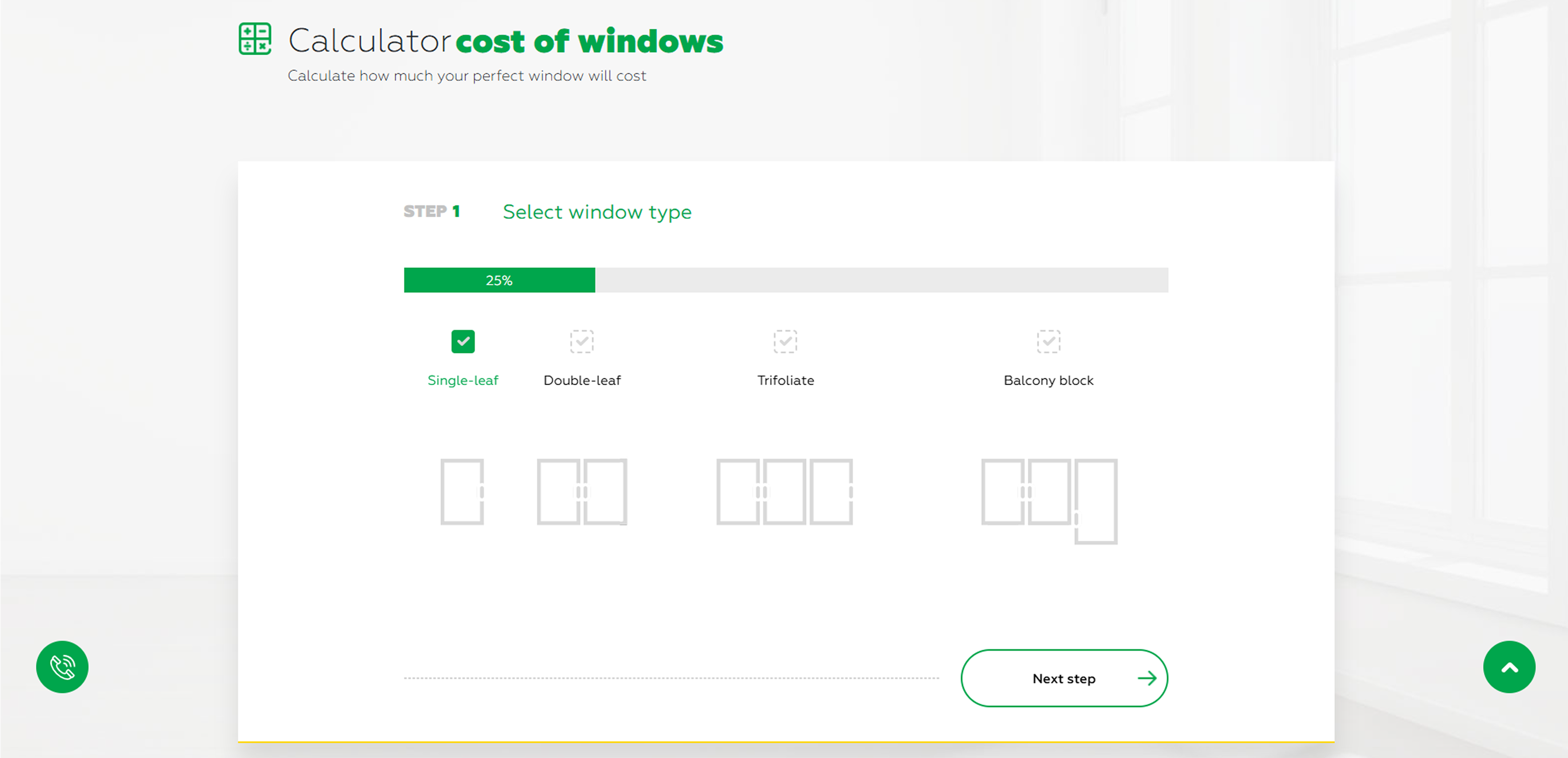1568x758 pixels.
Task: Select the double-leaf window illustration
Action: tap(582, 491)
